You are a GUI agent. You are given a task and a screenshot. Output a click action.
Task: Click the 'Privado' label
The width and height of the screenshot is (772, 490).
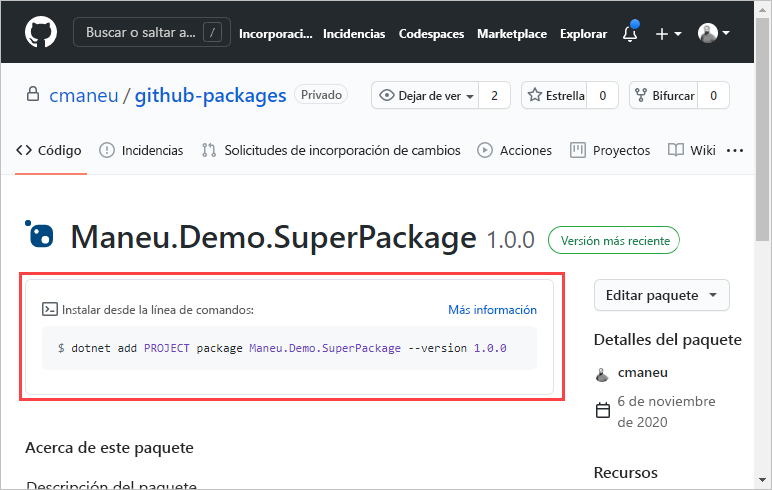tap(321, 95)
